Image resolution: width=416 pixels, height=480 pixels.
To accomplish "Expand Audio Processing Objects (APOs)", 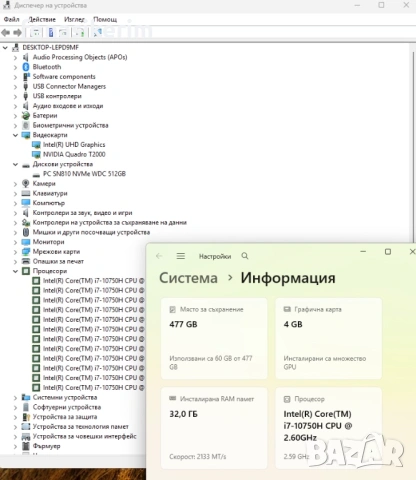I will click(15, 57).
